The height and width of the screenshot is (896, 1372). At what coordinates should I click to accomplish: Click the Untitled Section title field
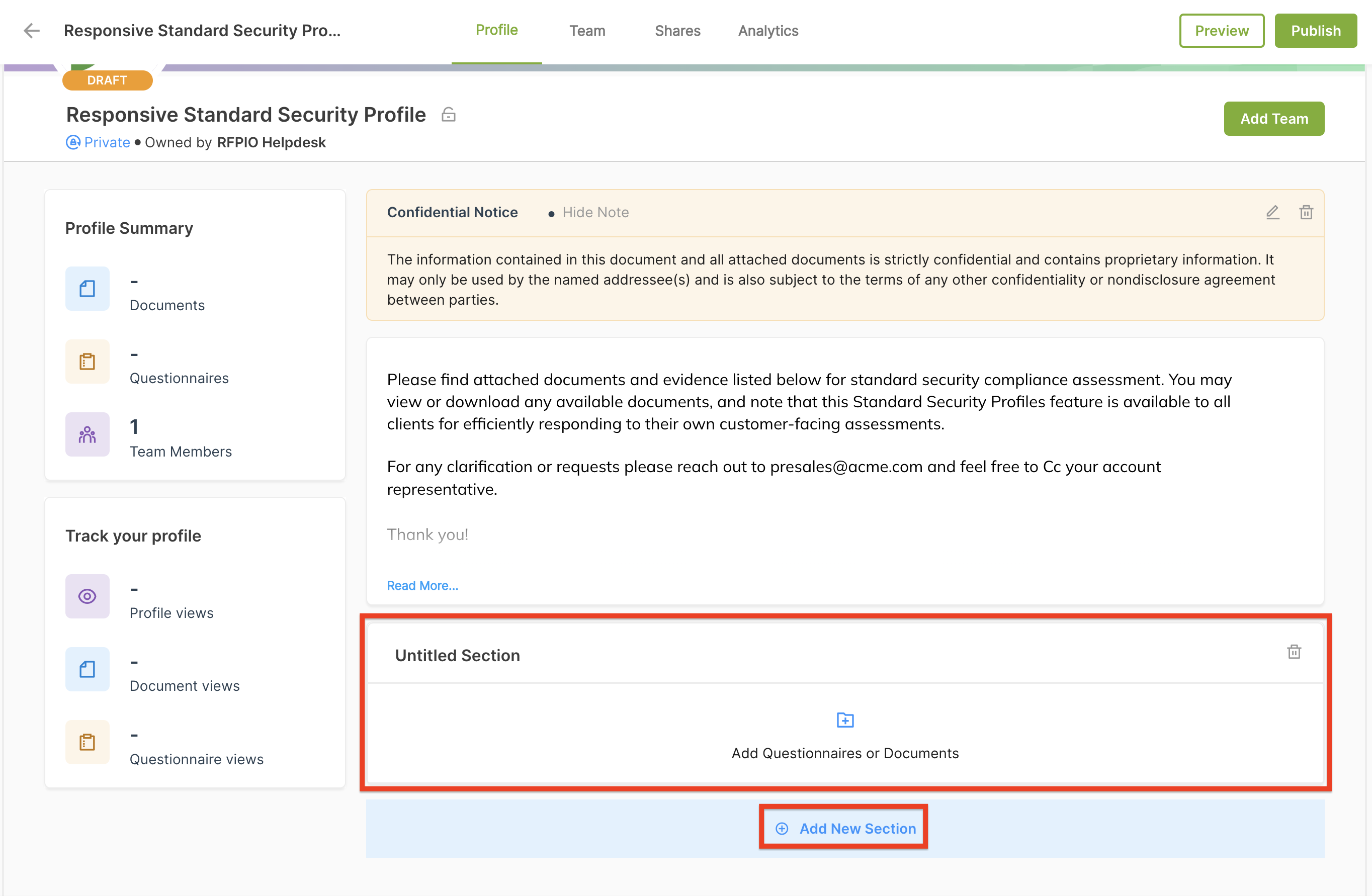(458, 656)
